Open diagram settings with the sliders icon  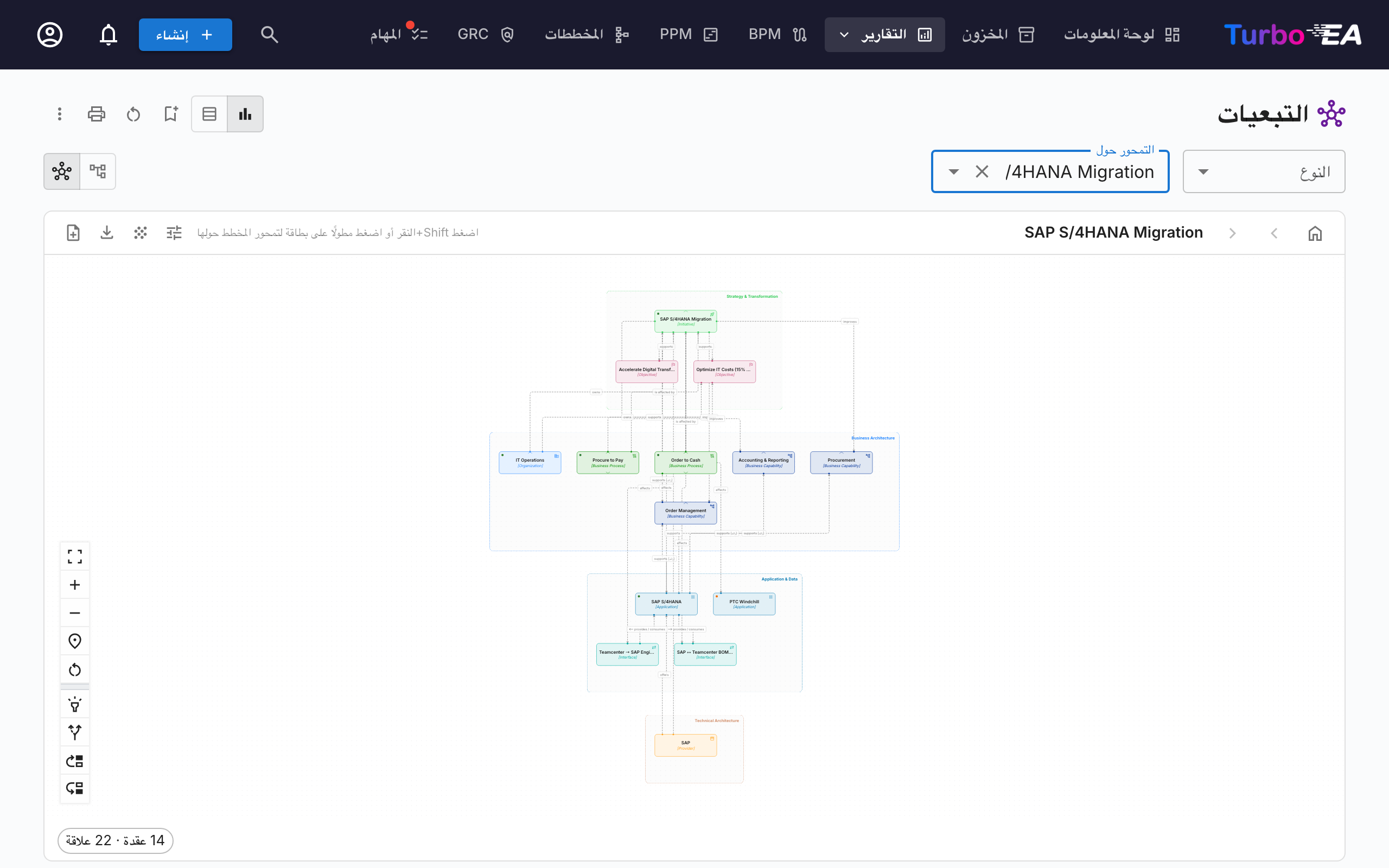pos(174,233)
